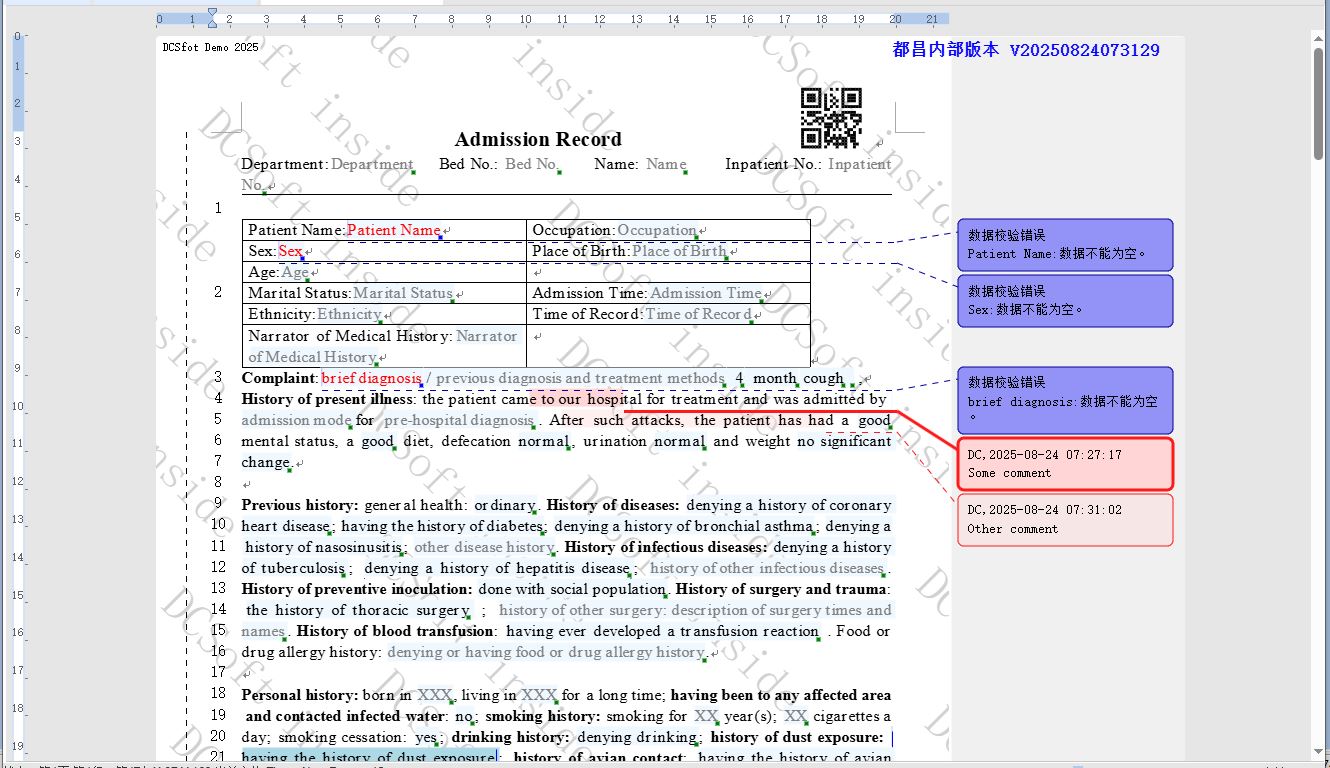This screenshot has width=1330, height=768.
Task: Click the Marital Status field
Action: (403, 293)
